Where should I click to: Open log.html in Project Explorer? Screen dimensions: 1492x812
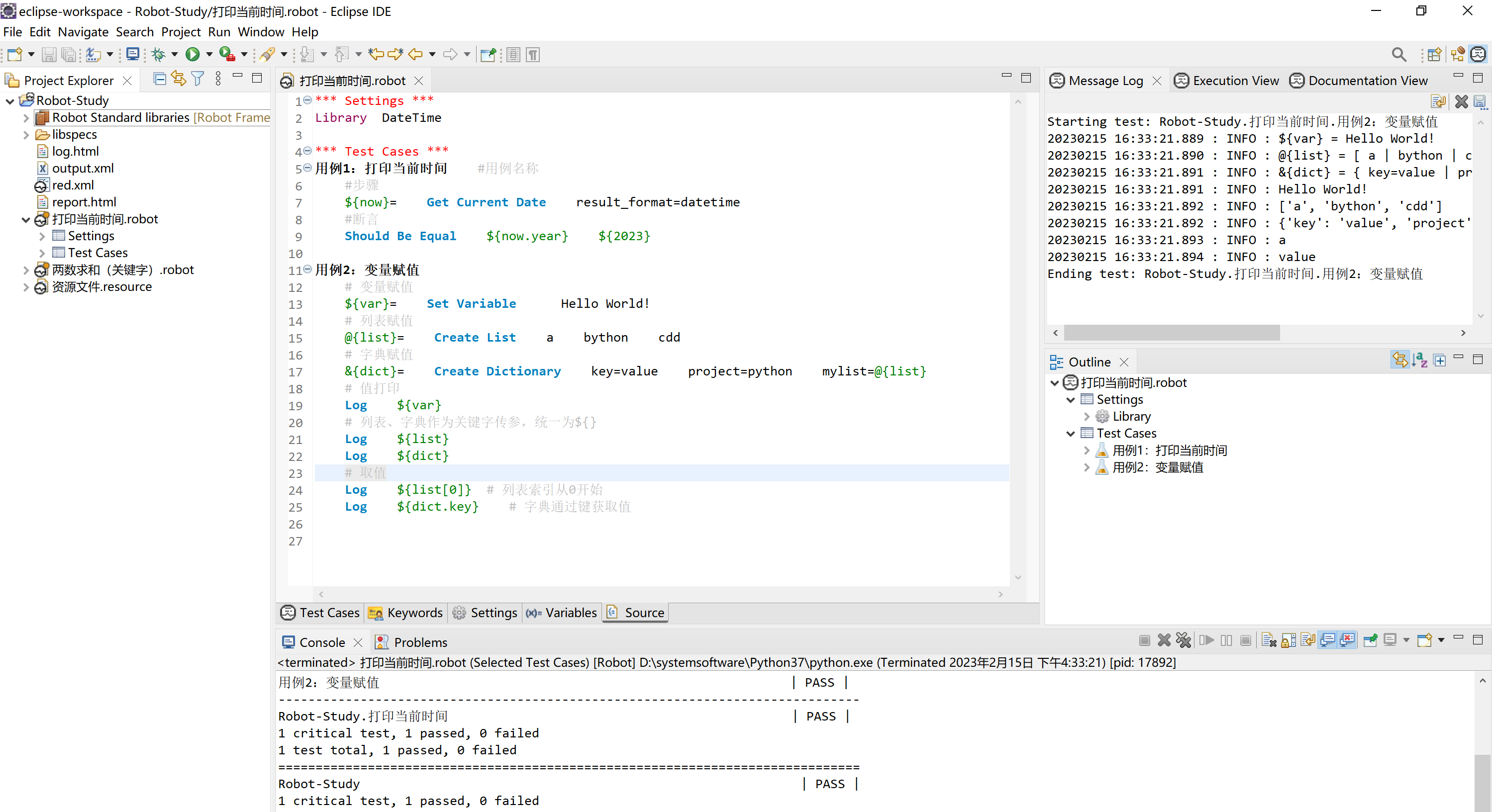click(x=75, y=151)
